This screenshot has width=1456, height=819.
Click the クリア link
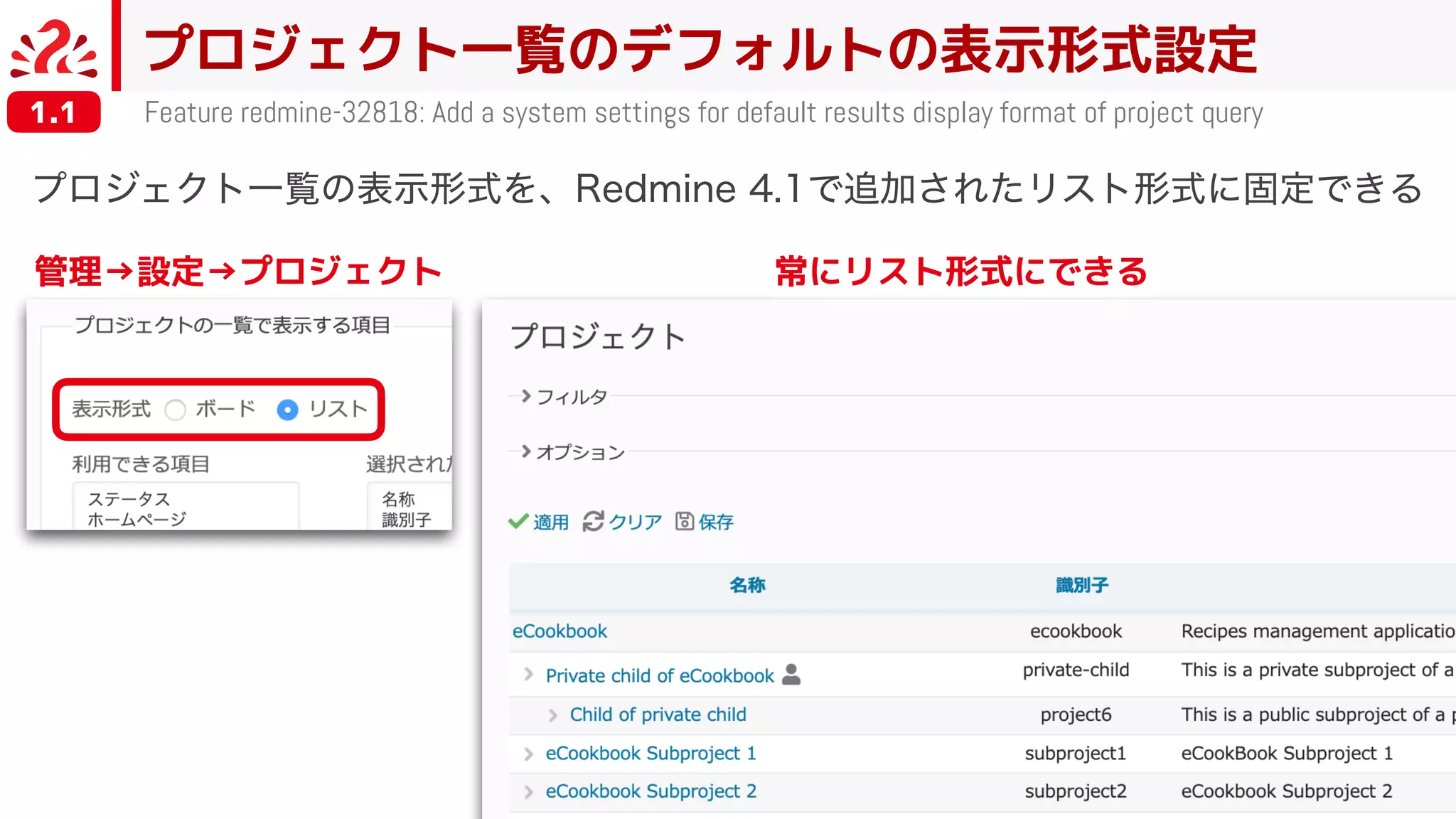[636, 522]
